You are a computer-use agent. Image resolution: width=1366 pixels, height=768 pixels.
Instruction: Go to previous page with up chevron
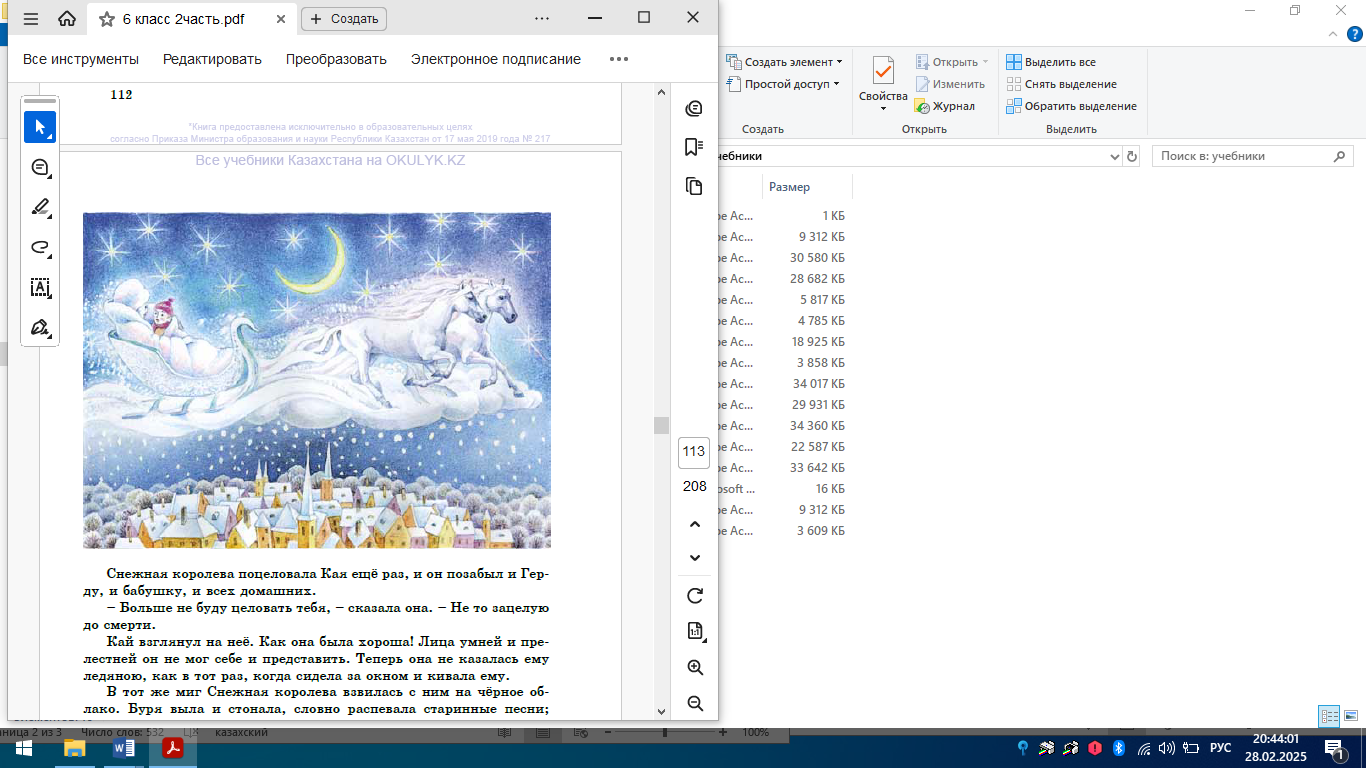(x=695, y=524)
